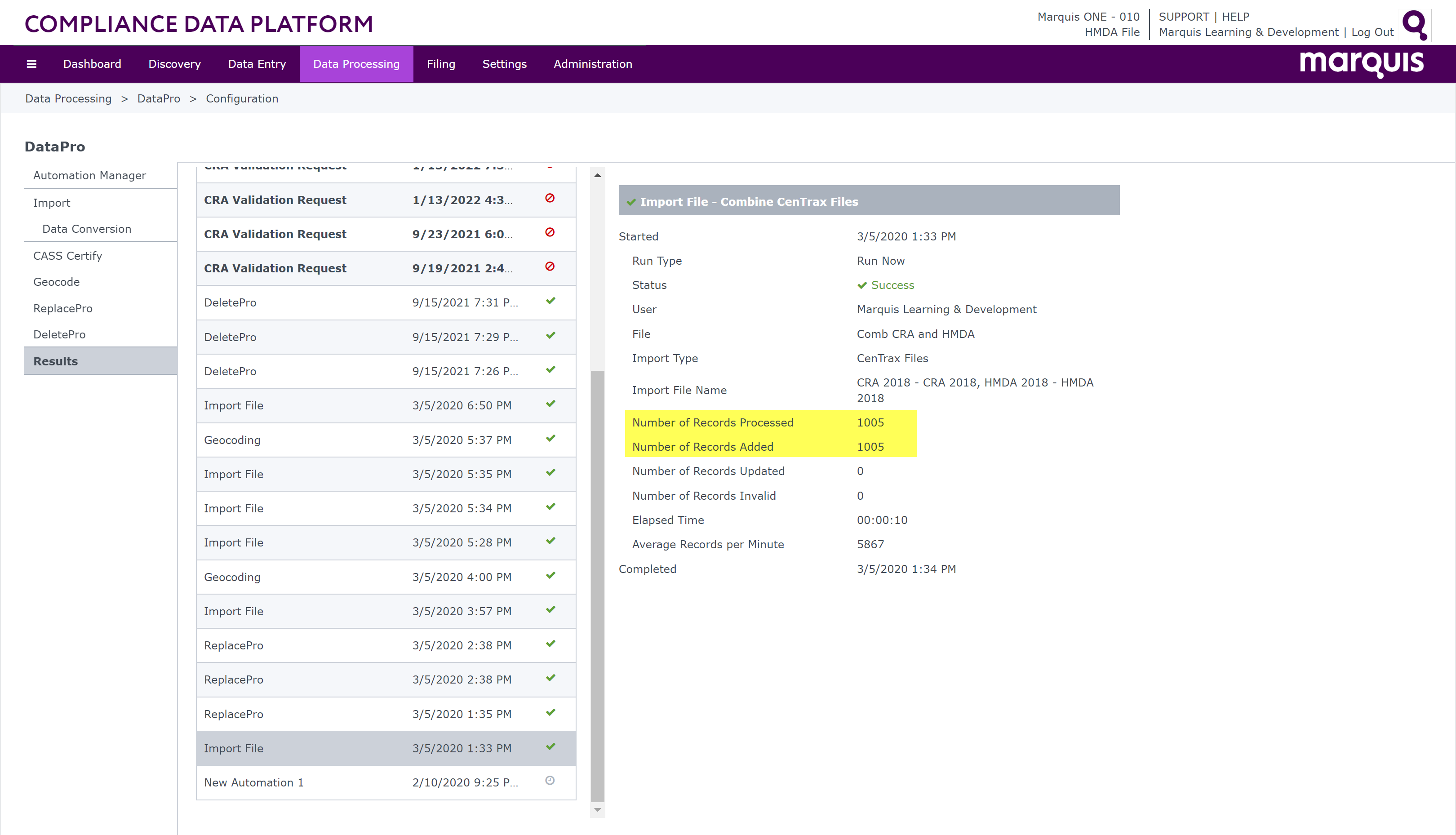Click the scrollbar down arrow of the results list
The height and width of the screenshot is (835, 1456).
598,809
